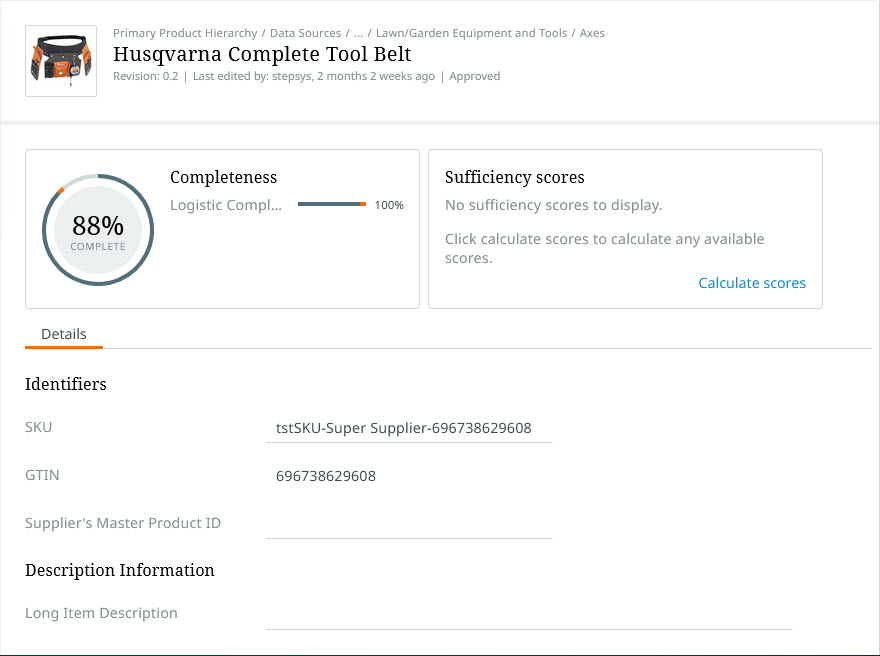This screenshot has width=880, height=656.
Task: Expand the collapsed breadcrumb ellipsis
Action: click(358, 33)
